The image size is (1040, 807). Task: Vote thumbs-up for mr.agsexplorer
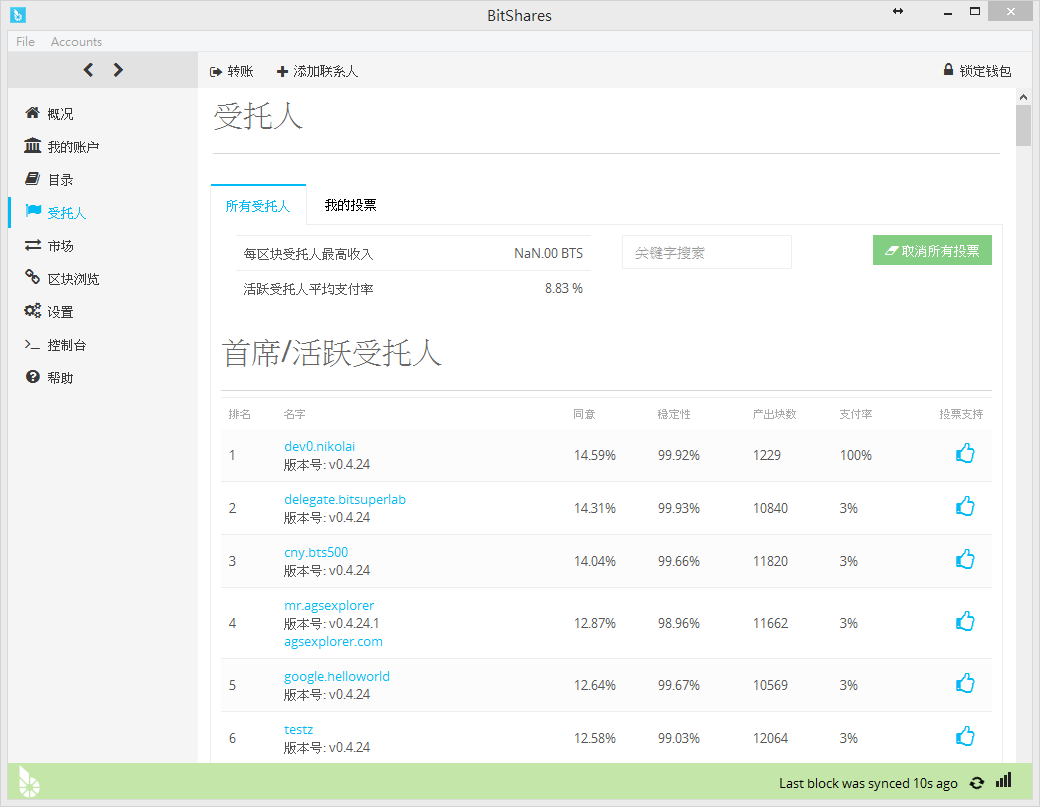[965, 621]
